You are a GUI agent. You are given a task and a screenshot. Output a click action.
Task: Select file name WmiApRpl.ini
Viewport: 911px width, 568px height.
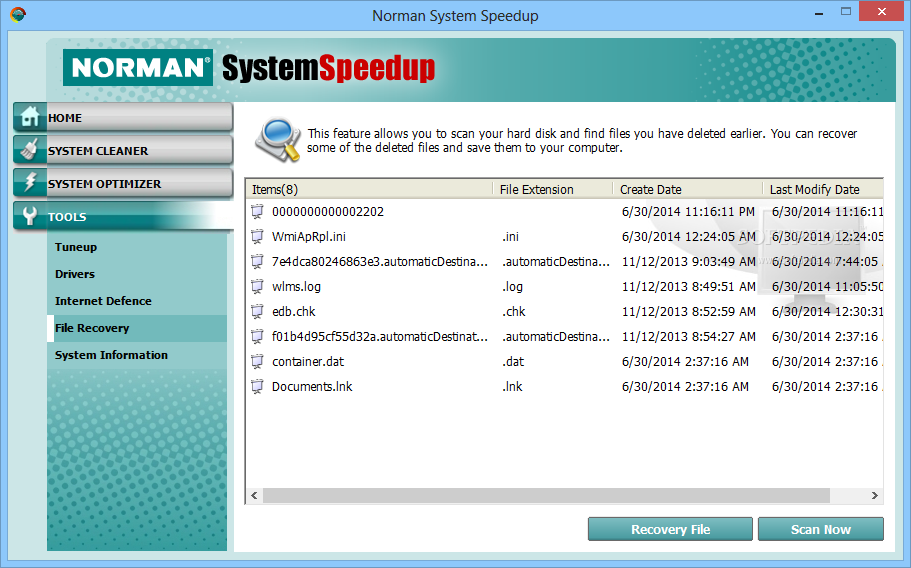[309, 236]
